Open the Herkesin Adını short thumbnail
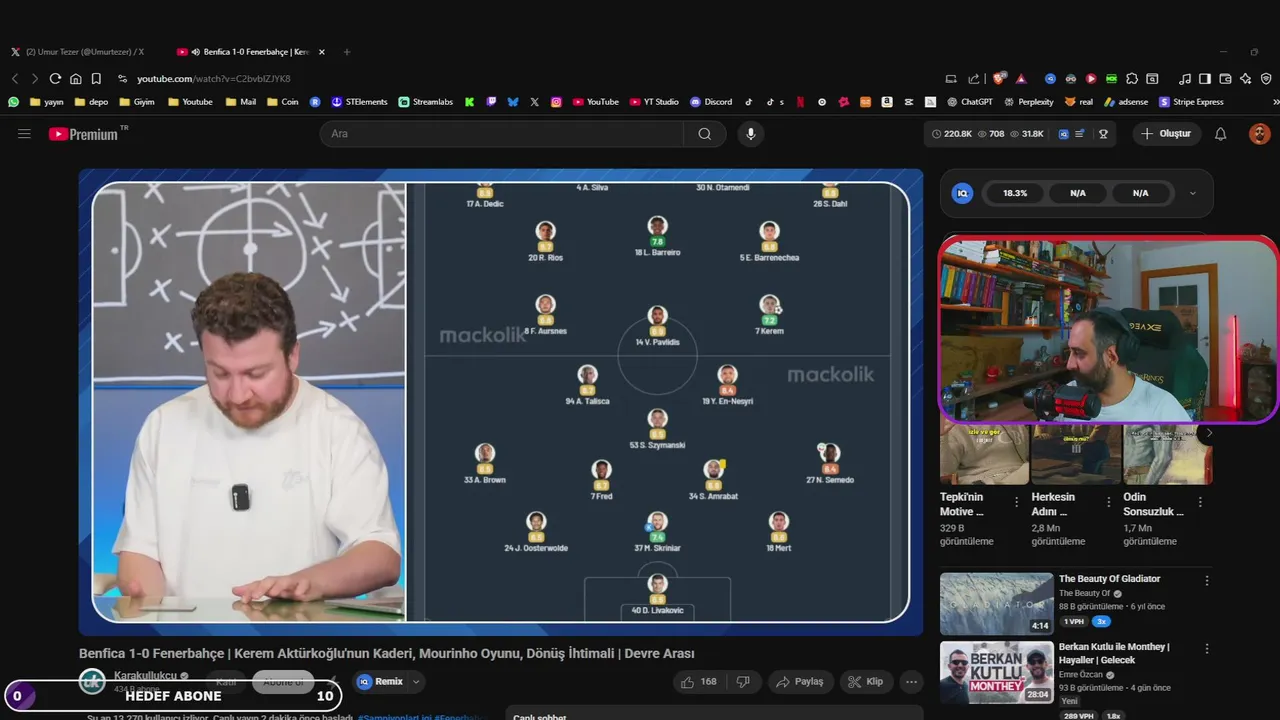This screenshot has width=1280, height=720. point(1076,455)
